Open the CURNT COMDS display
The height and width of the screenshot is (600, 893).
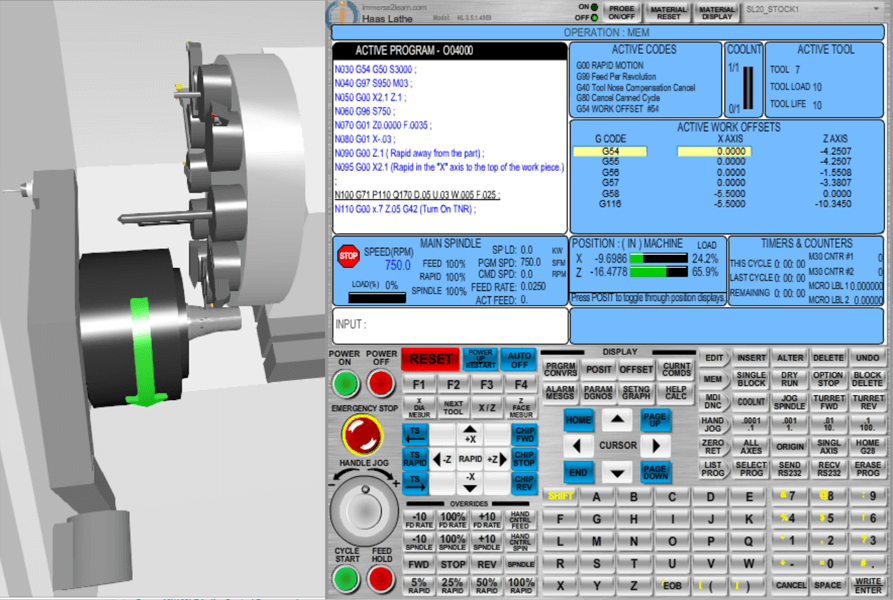675,368
